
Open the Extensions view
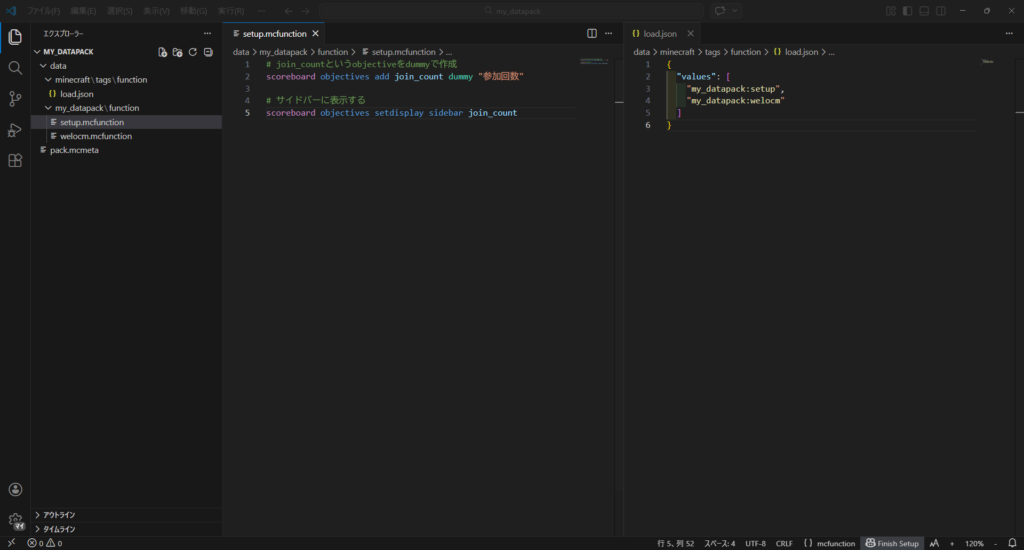coord(15,161)
